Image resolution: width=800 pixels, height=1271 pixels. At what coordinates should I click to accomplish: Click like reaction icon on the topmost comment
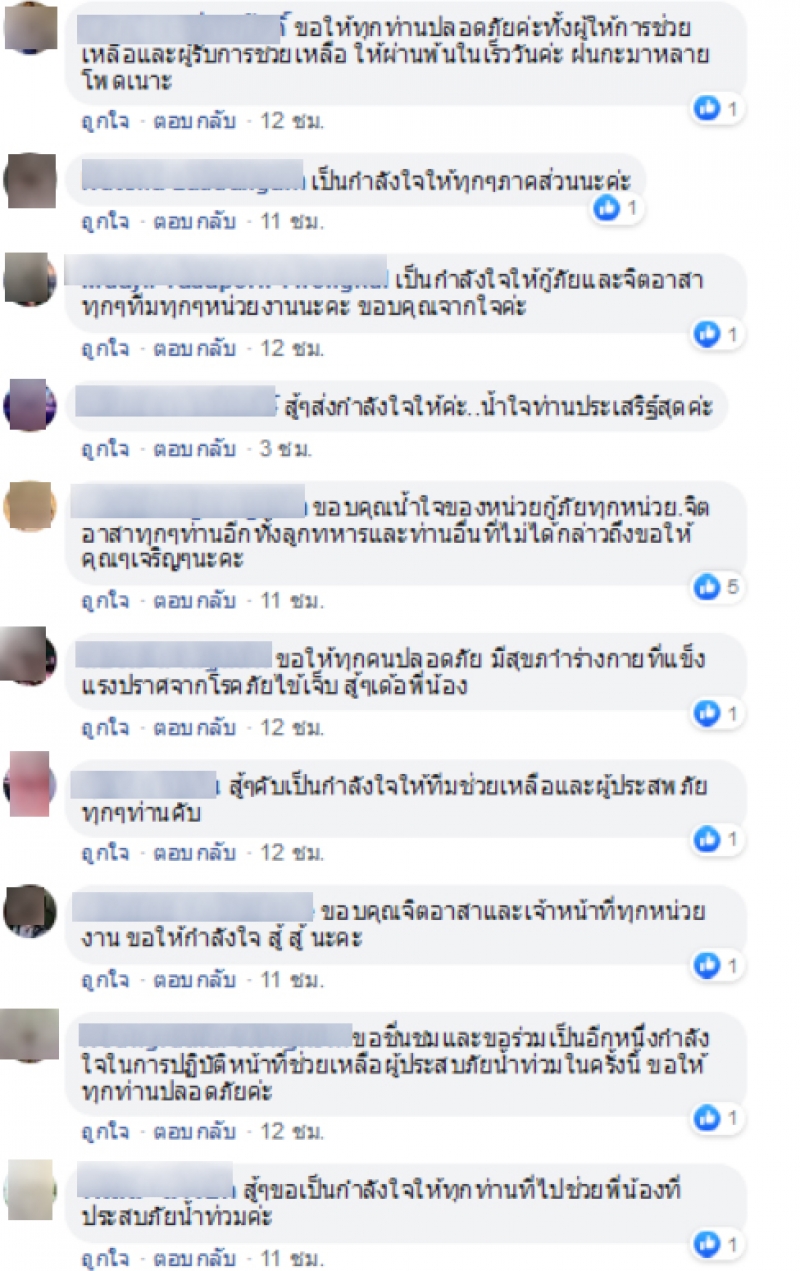pyautogui.click(x=708, y=108)
